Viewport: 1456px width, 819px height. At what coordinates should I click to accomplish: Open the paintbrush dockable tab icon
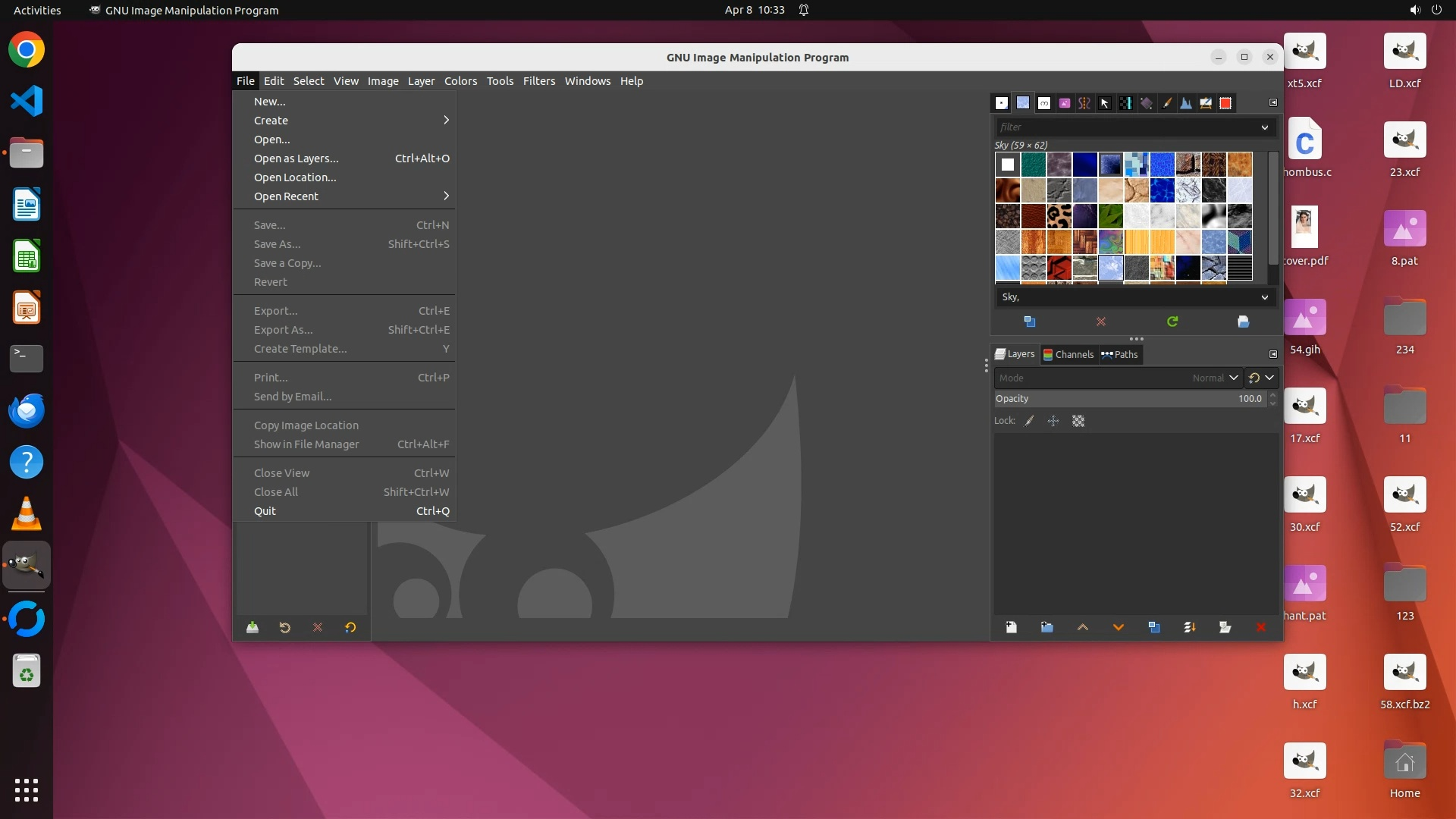point(1167,103)
